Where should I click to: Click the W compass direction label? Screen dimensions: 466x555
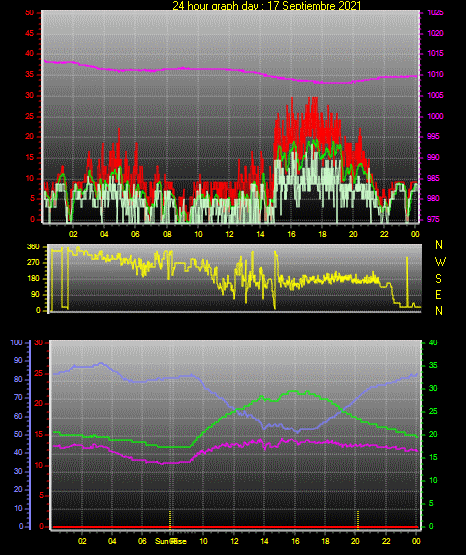440,262
